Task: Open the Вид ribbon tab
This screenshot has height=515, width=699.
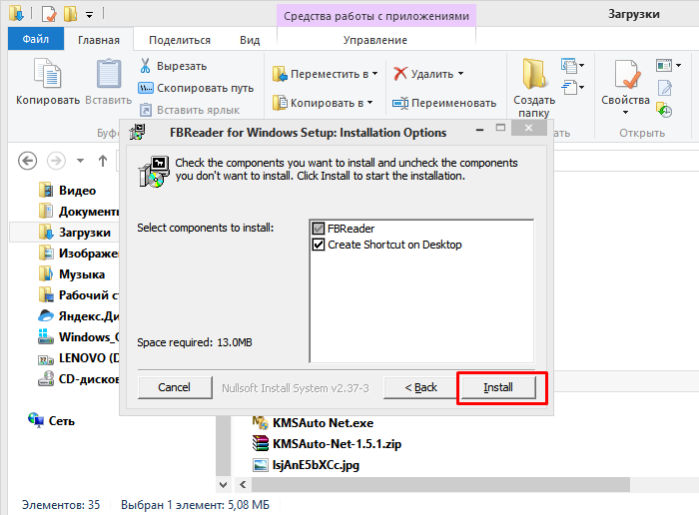Action: pyautogui.click(x=250, y=40)
